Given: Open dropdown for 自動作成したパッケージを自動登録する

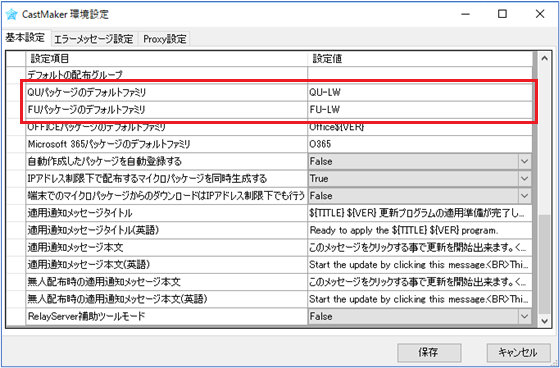Looking at the screenshot, I should pos(524,161).
